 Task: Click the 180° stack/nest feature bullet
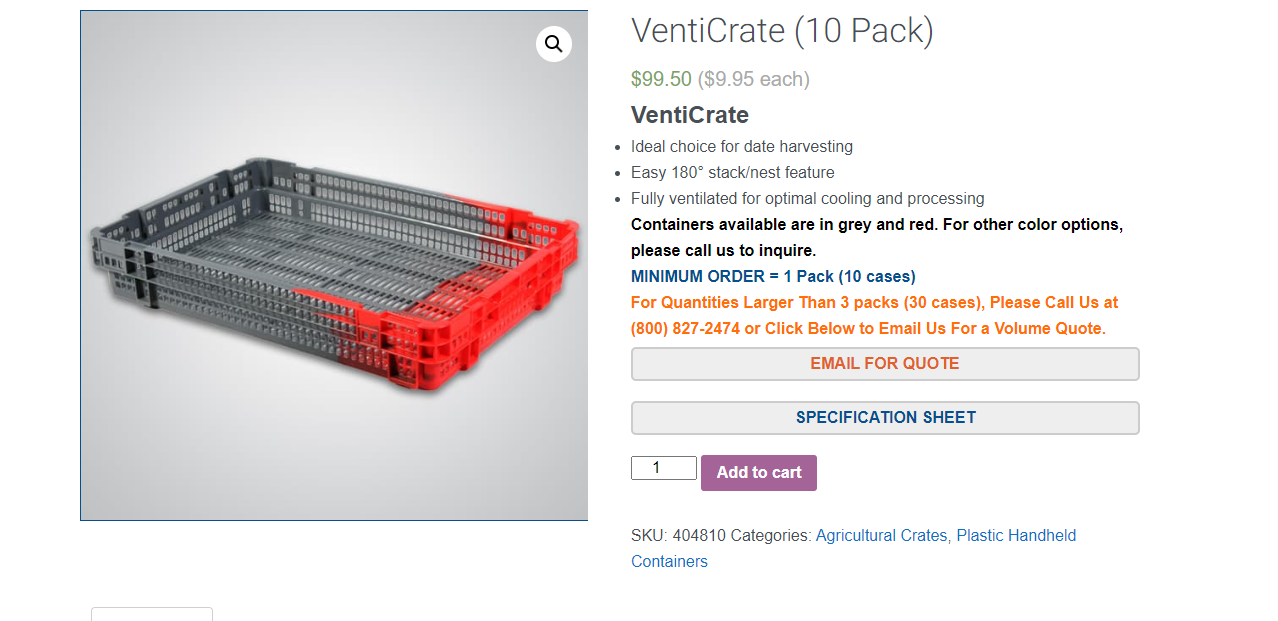(x=732, y=173)
